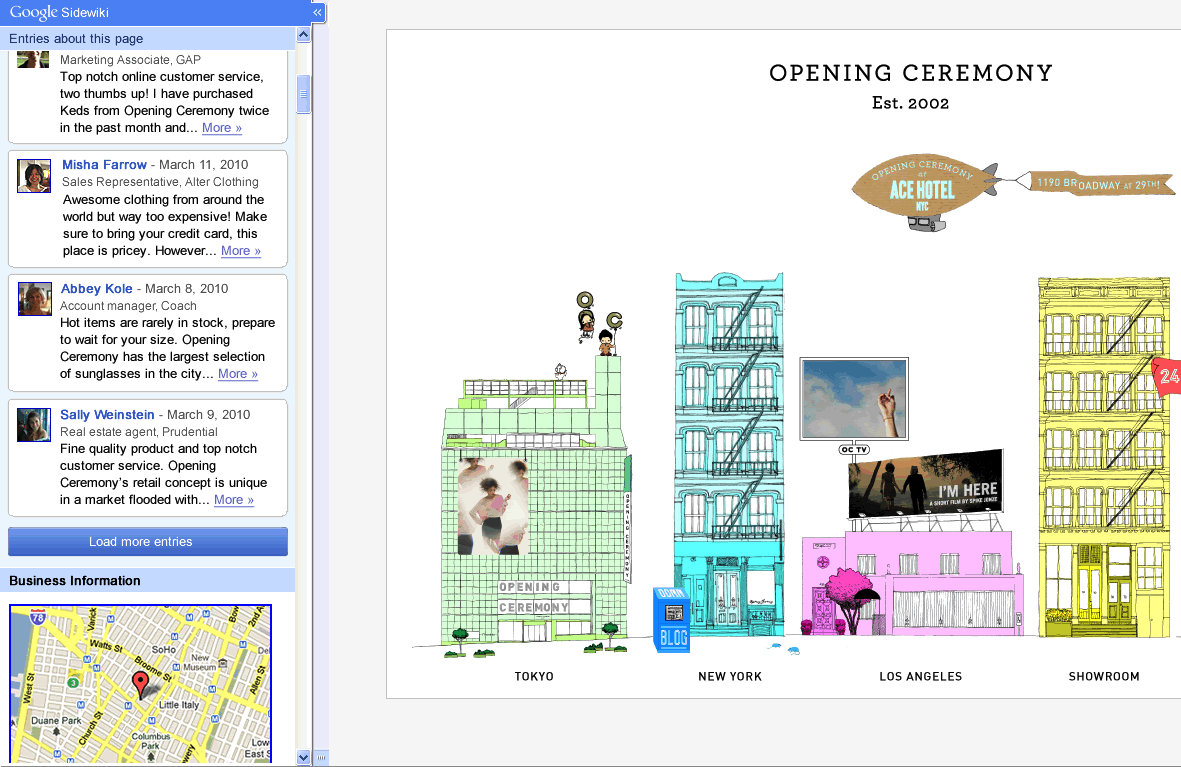Expand Abbey Kole's entry with More link
1181x767 pixels.
pyautogui.click(x=238, y=374)
